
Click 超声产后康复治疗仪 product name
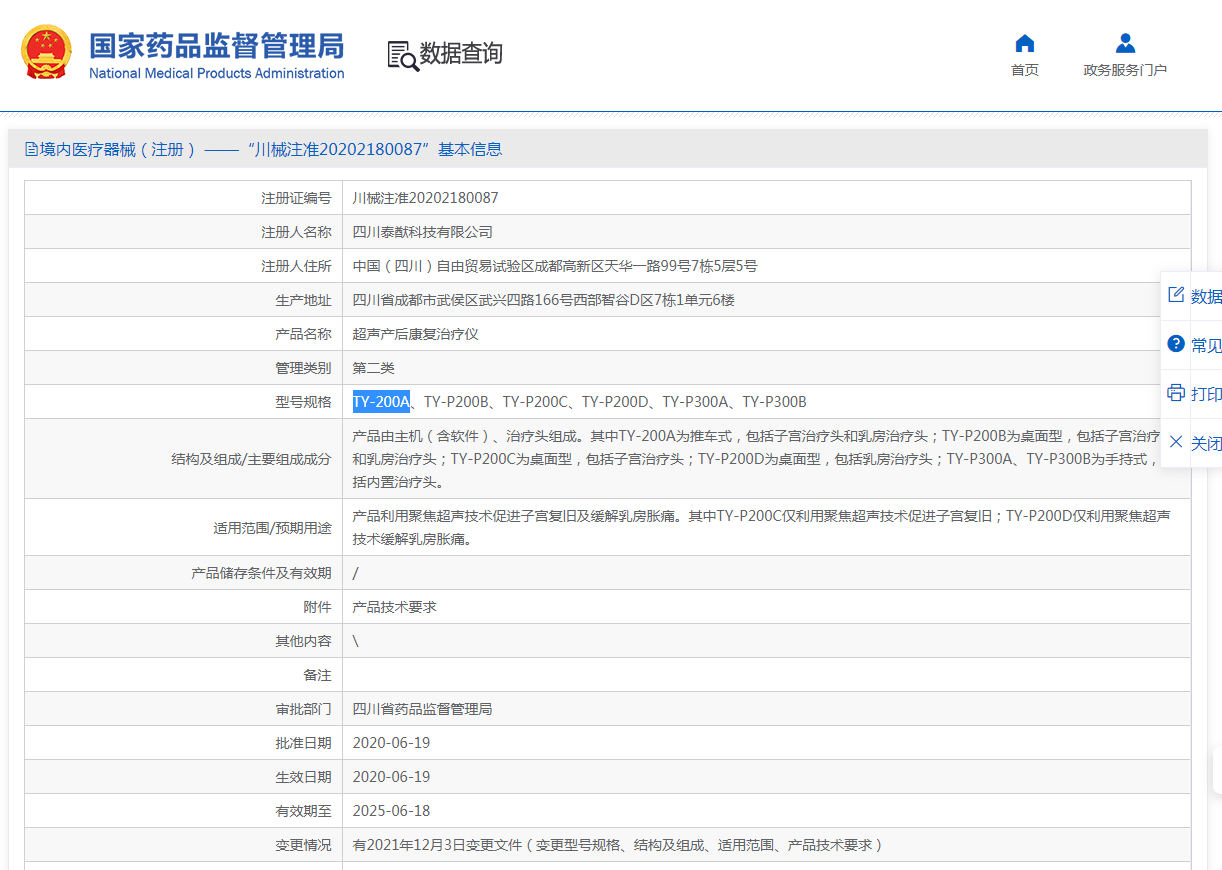(x=416, y=334)
